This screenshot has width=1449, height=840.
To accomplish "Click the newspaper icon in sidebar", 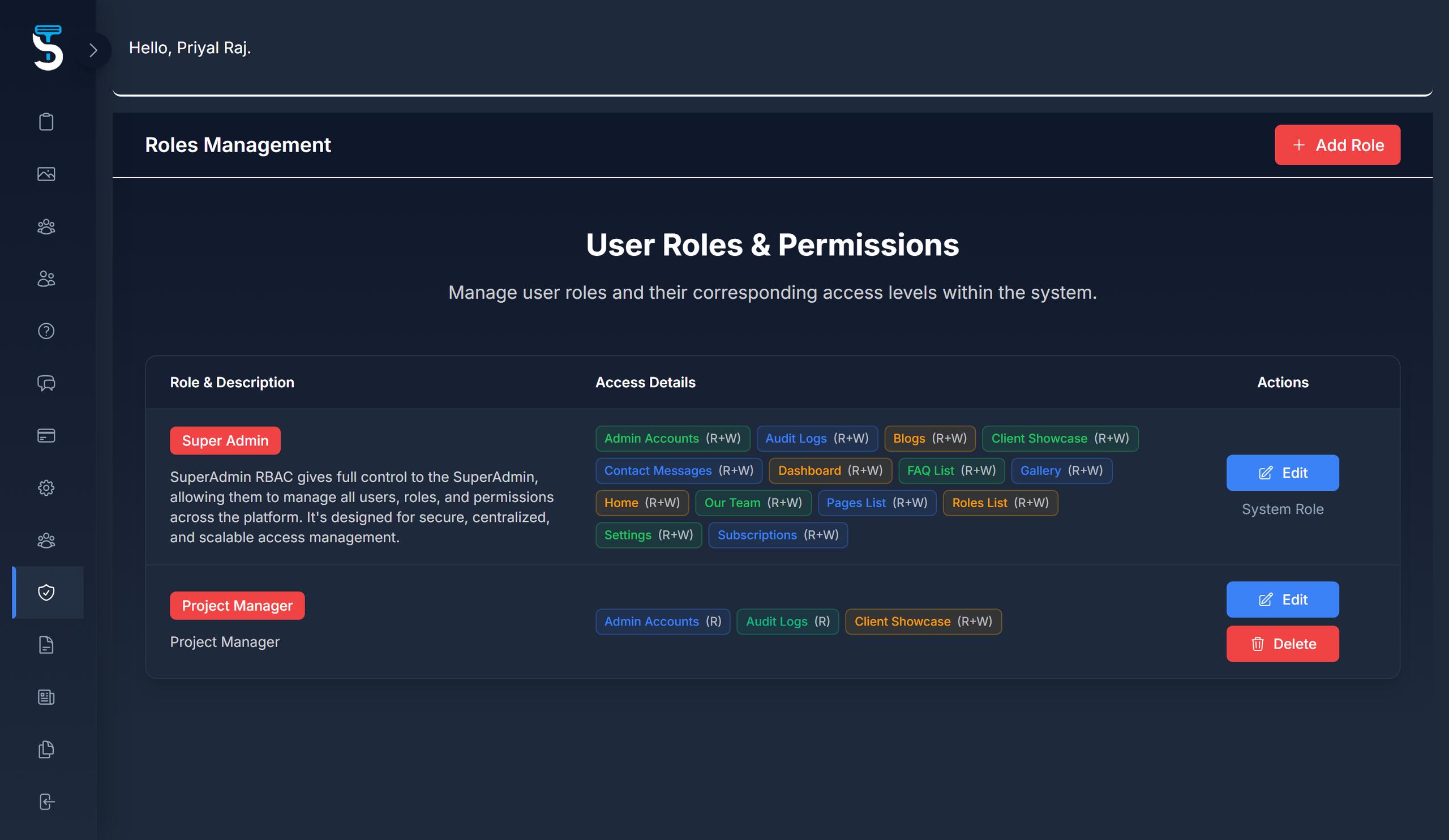I will point(46,697).
